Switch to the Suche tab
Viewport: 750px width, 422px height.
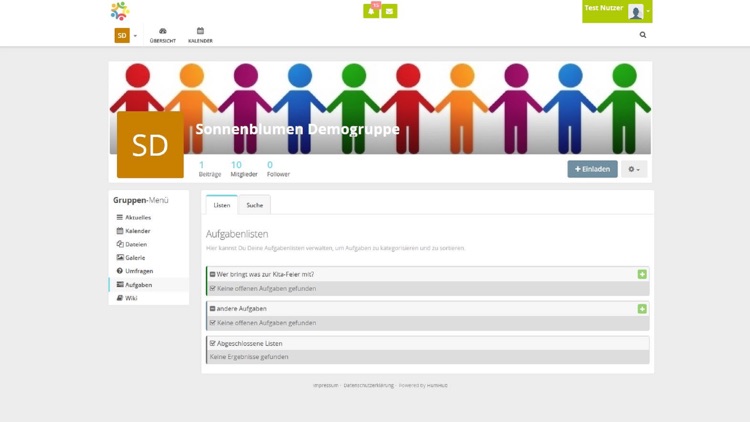click(x=254, y=205)
